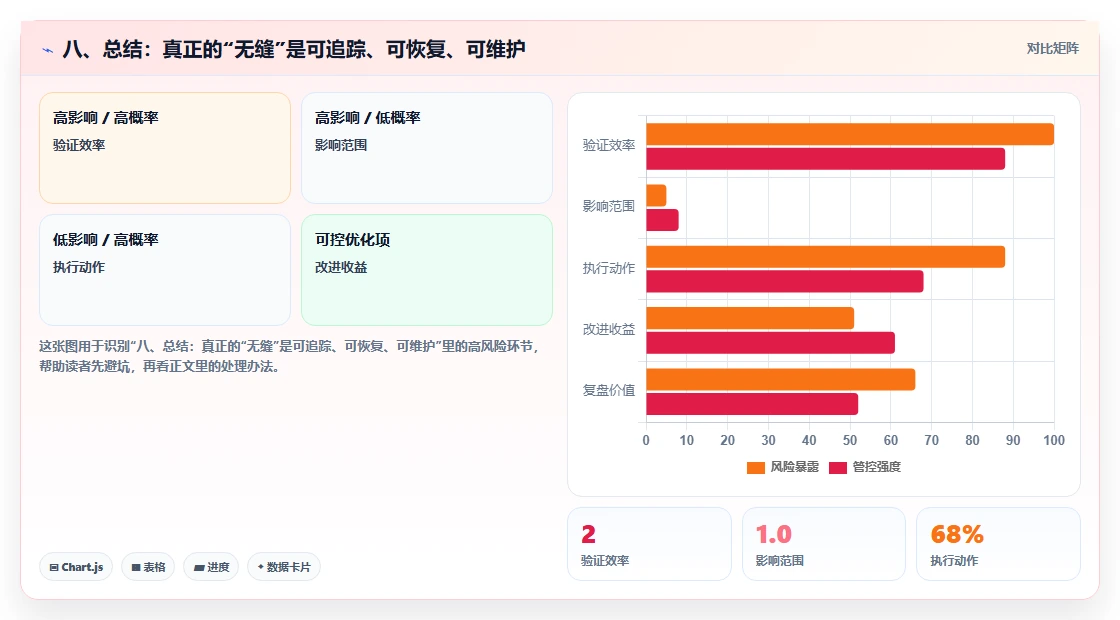Click the orange 执行动作 bar
The width and height of the screenshot is (1120, 620).
(x=826, y=257)
